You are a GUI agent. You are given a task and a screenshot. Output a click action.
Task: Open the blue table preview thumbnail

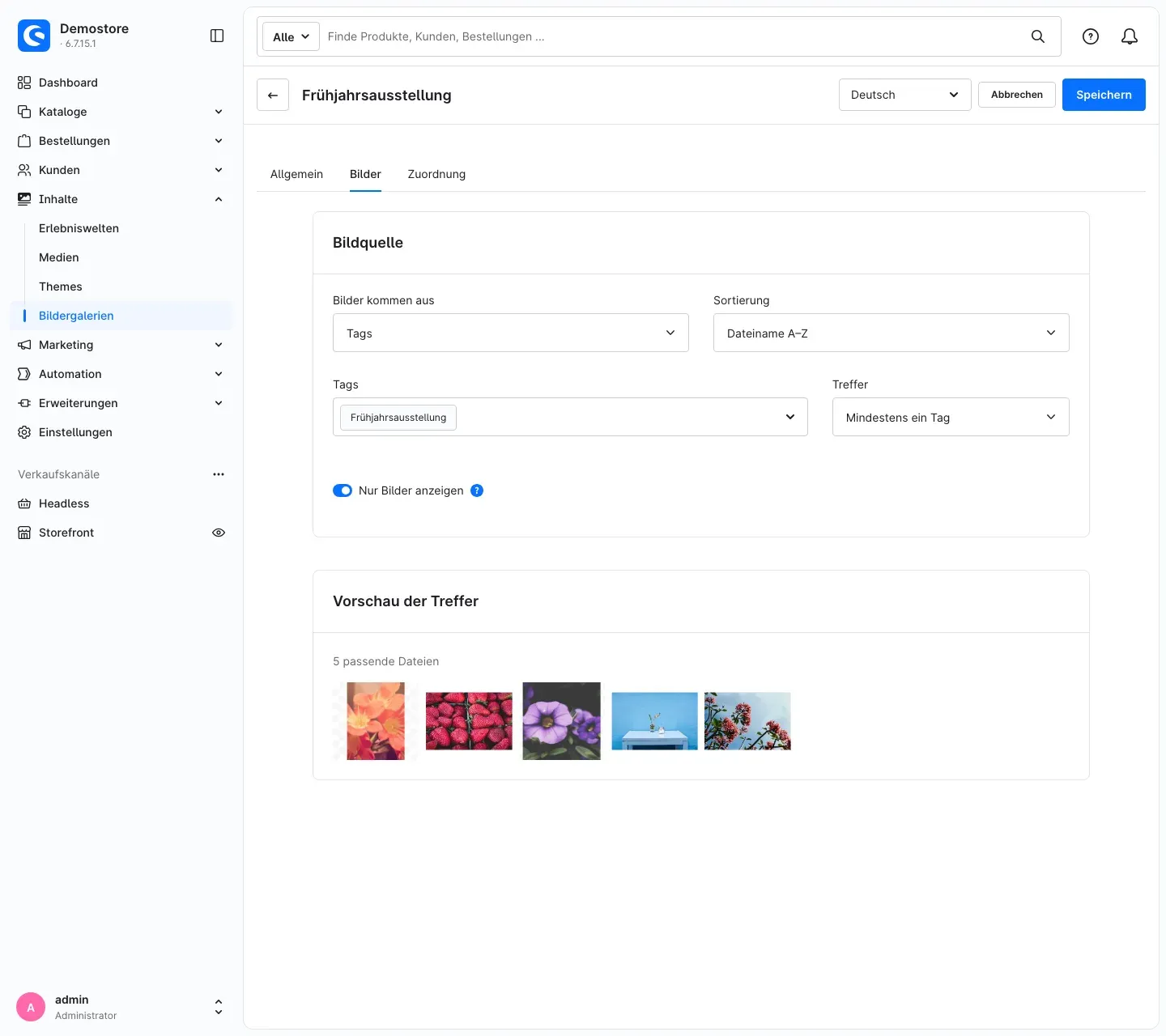click(654, 721)
